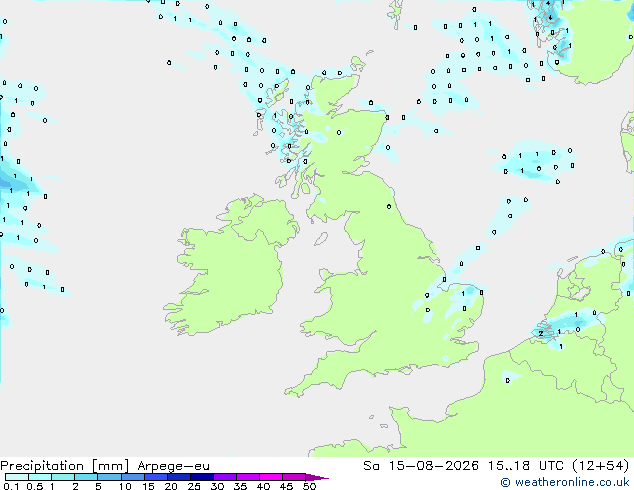Image resolution: width=634 pixels, height=490 pixels.
Task: Click the over-50 arrow end of legend
Action: (x=316, y=477)
